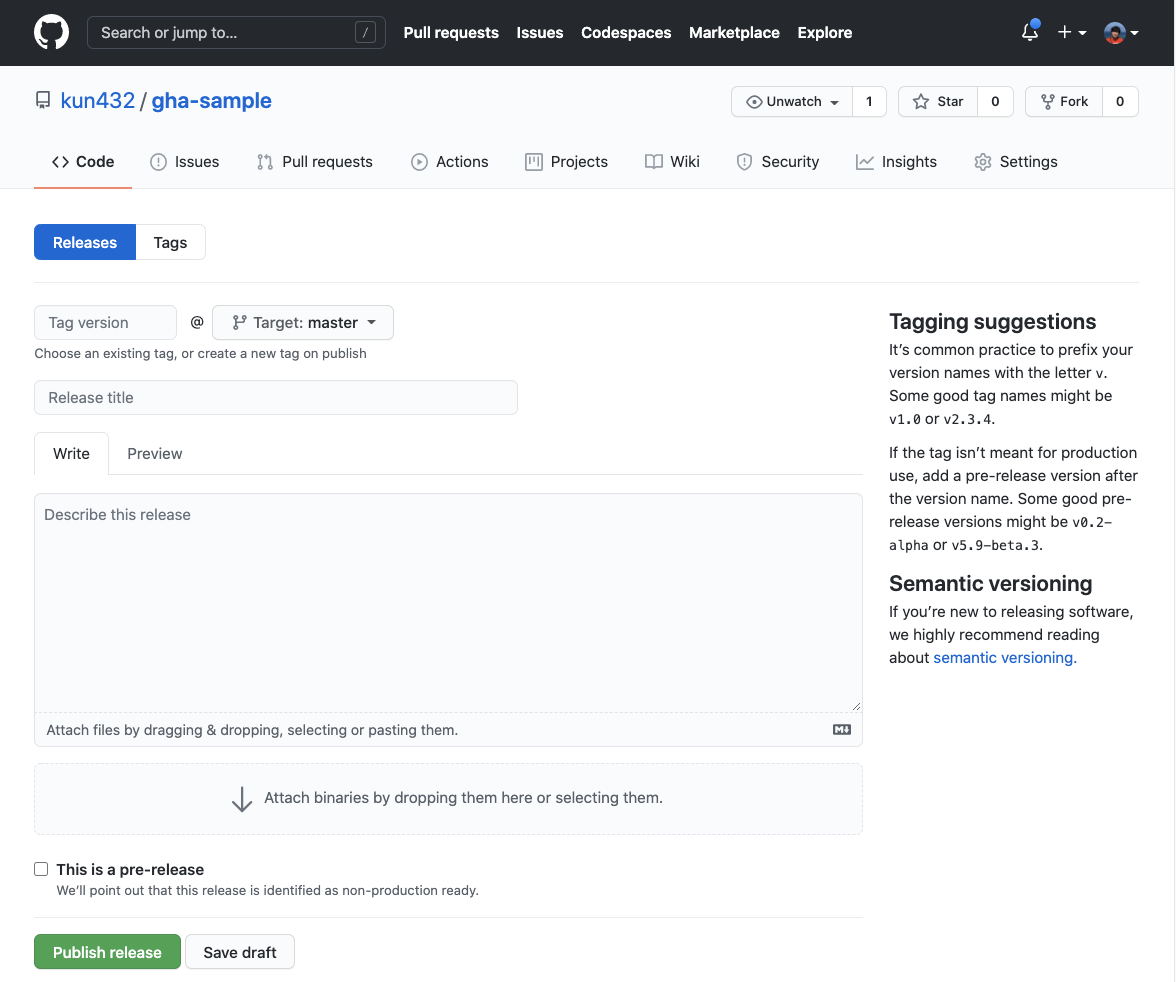
Task: Select the Tags button
Action: tap(170, 242)
